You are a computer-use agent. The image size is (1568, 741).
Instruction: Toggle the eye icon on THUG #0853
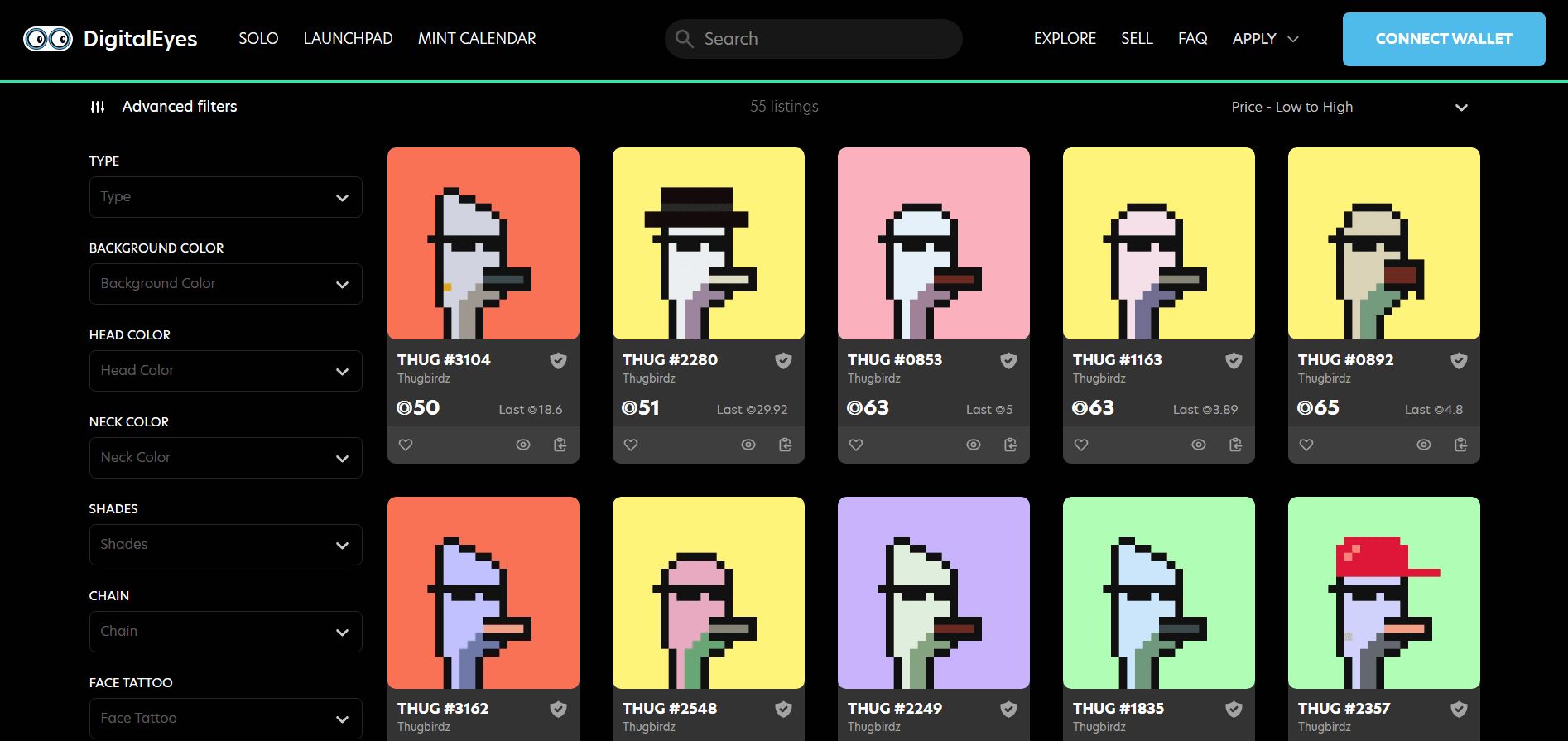974,445
